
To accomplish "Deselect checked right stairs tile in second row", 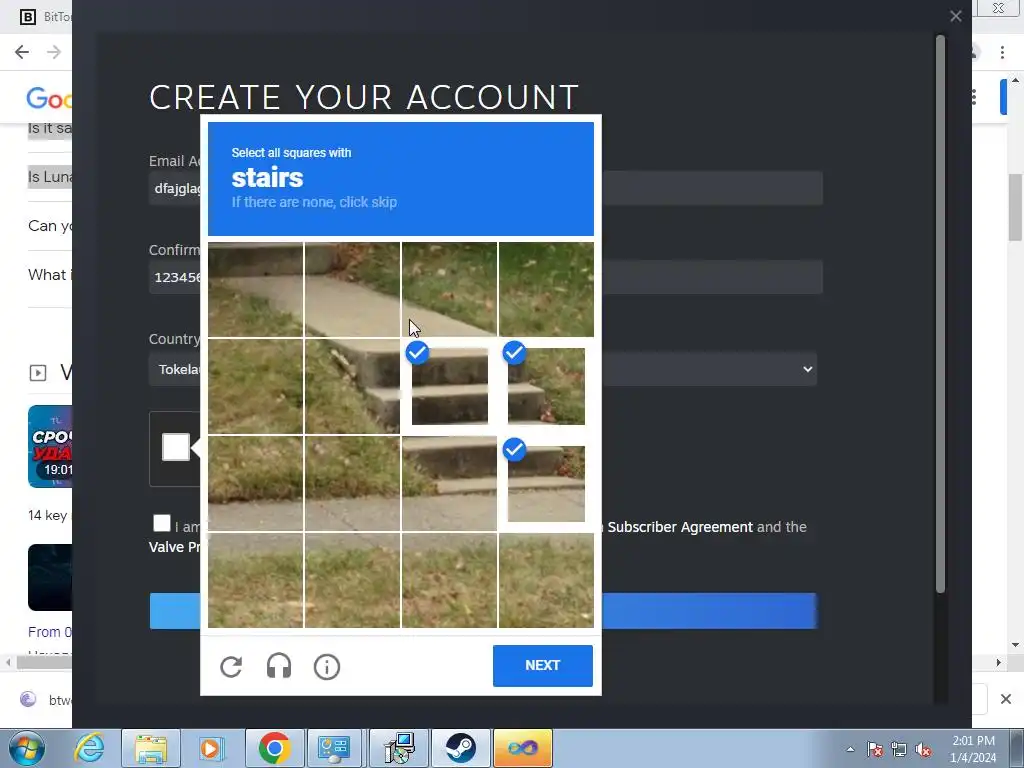I will point(546,386).
